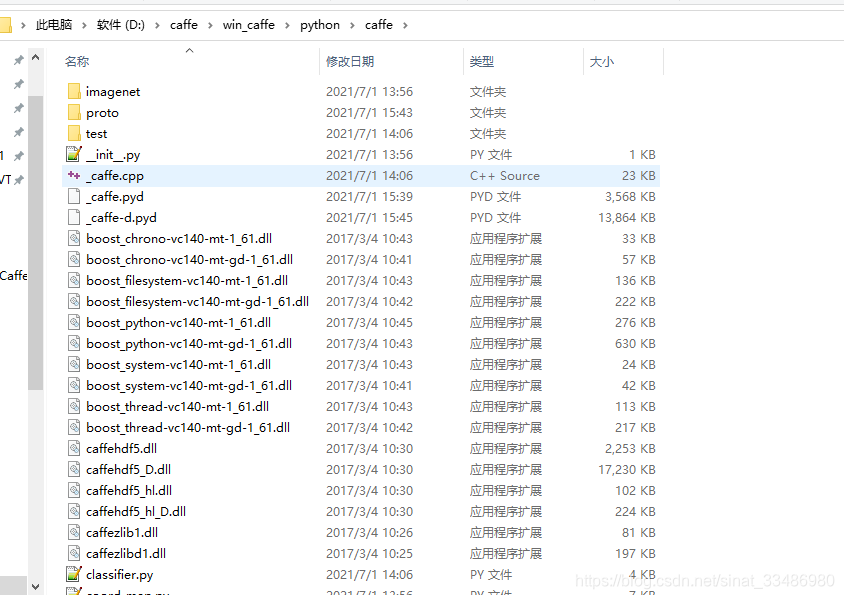Click the 13,864 KB size cell

coord(627,218)
